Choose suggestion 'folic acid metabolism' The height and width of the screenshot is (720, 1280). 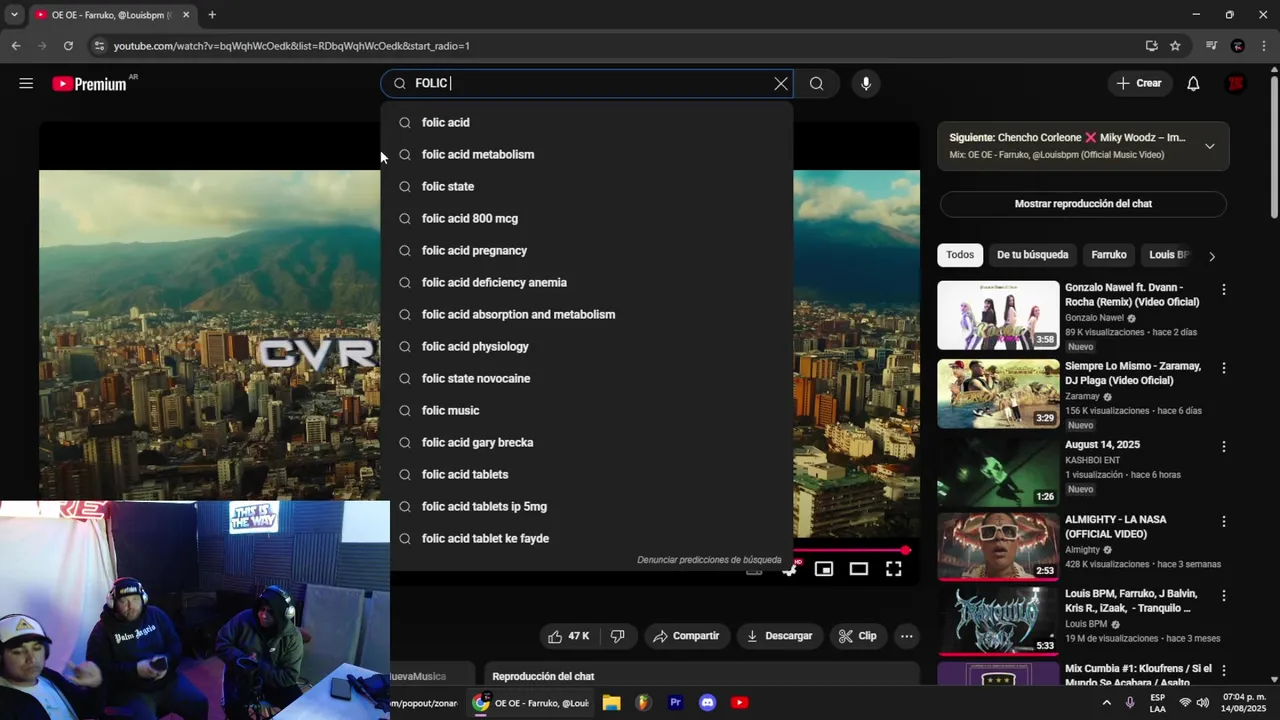[x=587, y=154]
